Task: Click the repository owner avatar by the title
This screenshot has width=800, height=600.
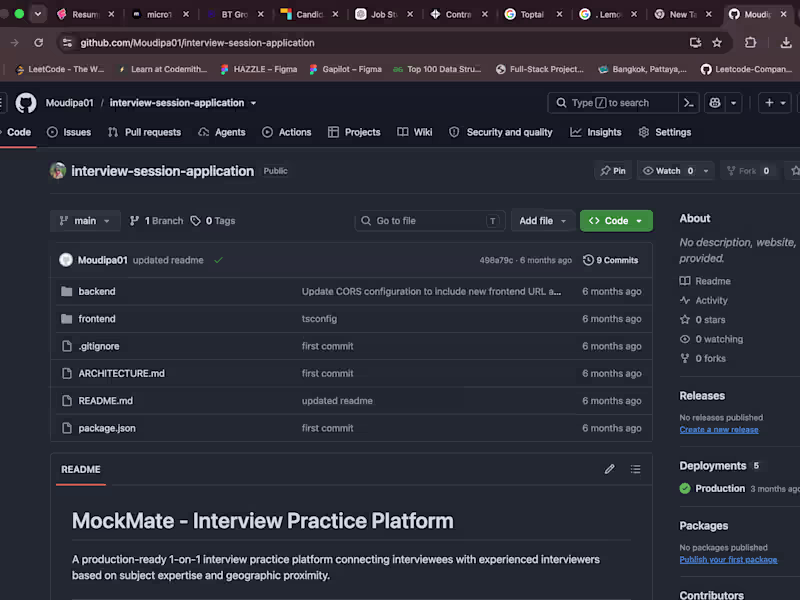Action: pyautogui.click(x=58, y=171)
